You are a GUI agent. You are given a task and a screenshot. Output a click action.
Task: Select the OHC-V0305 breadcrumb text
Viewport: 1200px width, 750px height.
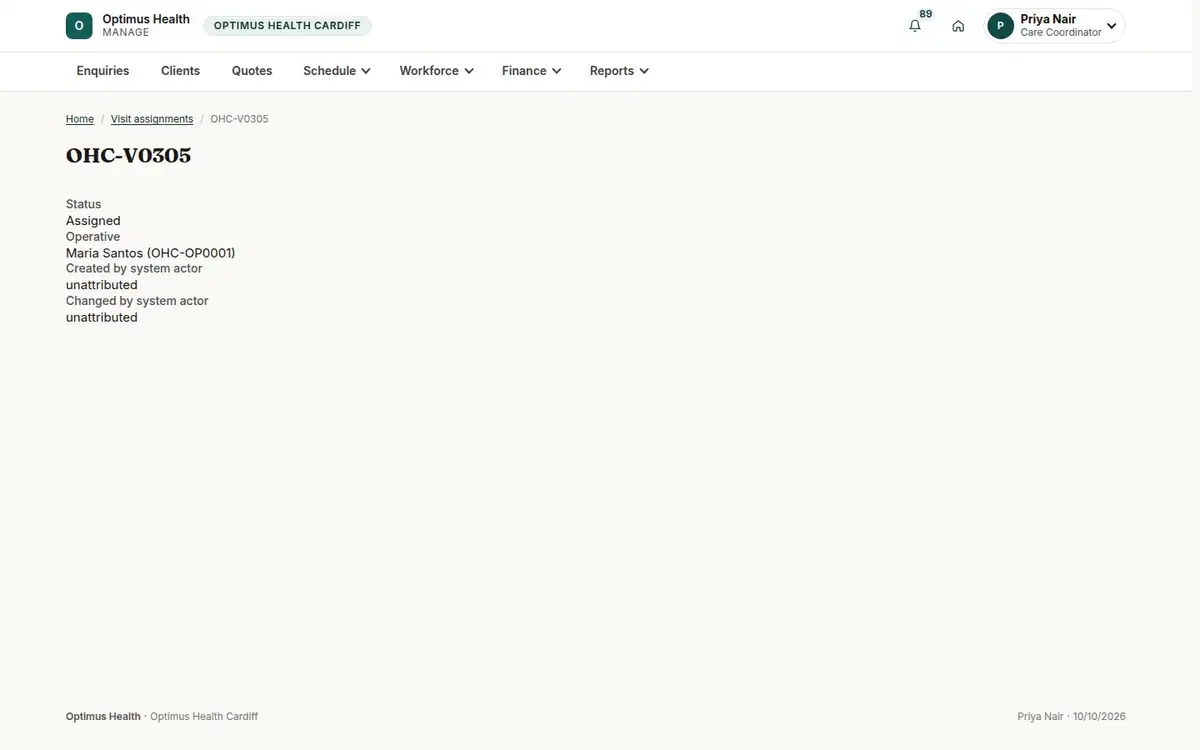[239, 119]
